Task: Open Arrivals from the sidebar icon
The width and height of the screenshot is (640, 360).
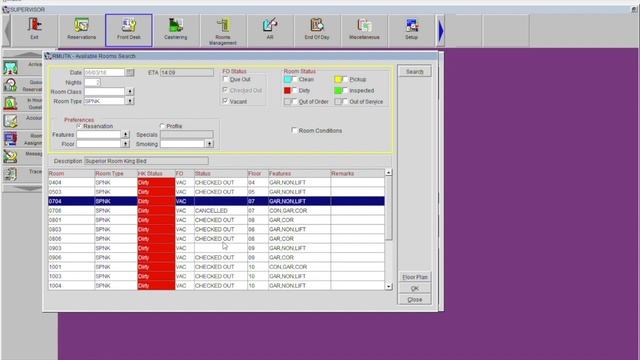Action: coord(11,68)
